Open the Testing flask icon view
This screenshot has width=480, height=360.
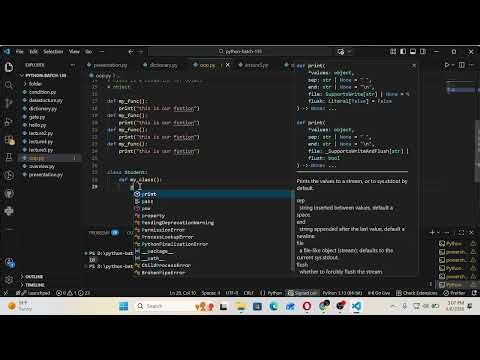point(9,157)
